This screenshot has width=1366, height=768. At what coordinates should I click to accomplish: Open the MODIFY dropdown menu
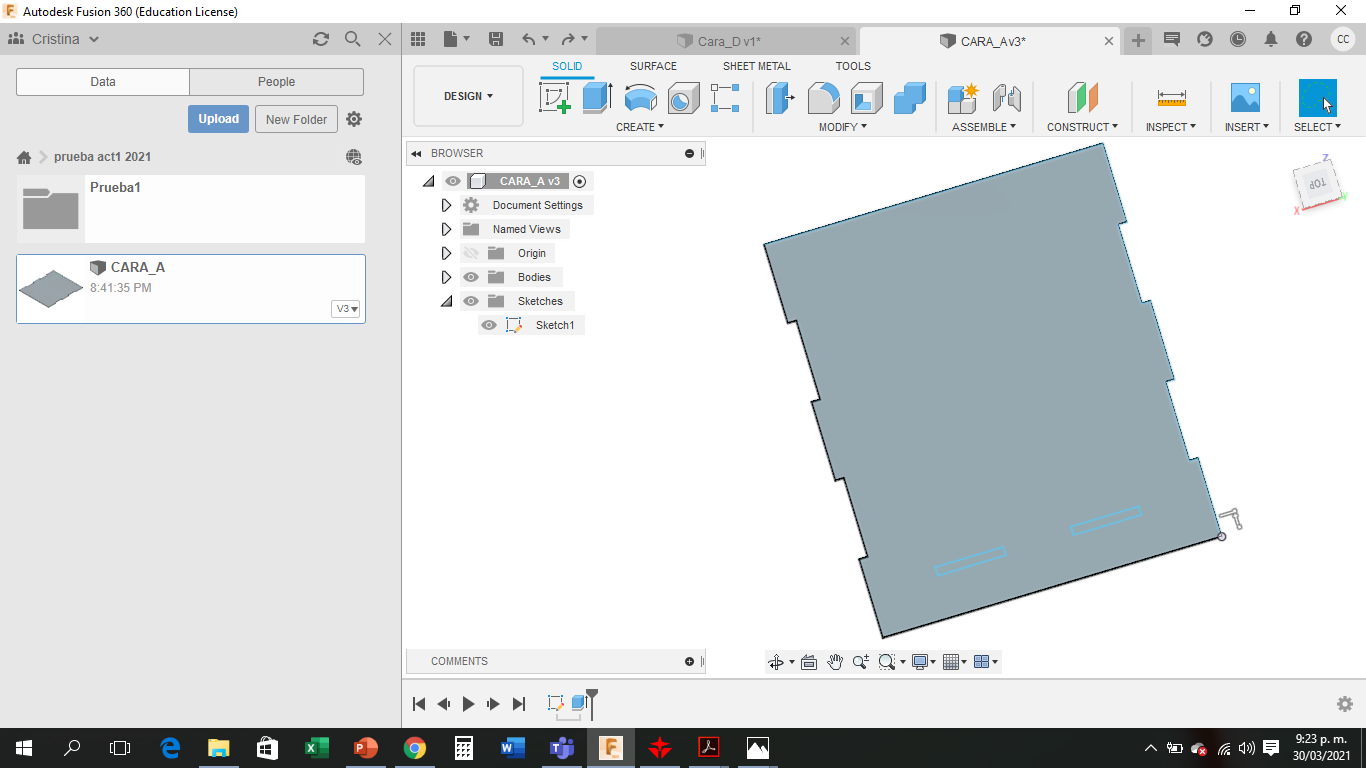[843, 127]
